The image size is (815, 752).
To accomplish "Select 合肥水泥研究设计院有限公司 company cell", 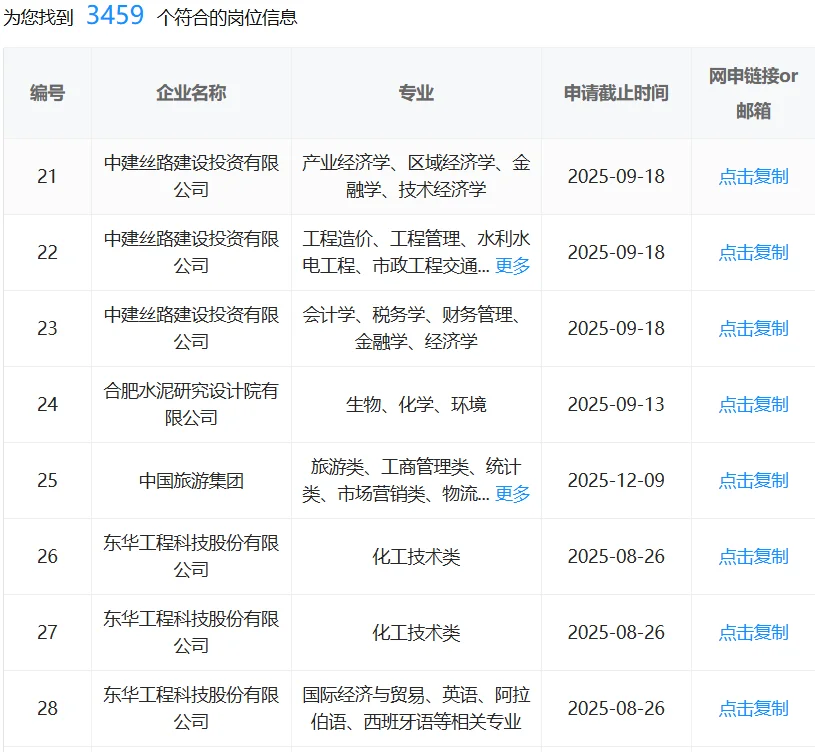I will pos(191,404).
